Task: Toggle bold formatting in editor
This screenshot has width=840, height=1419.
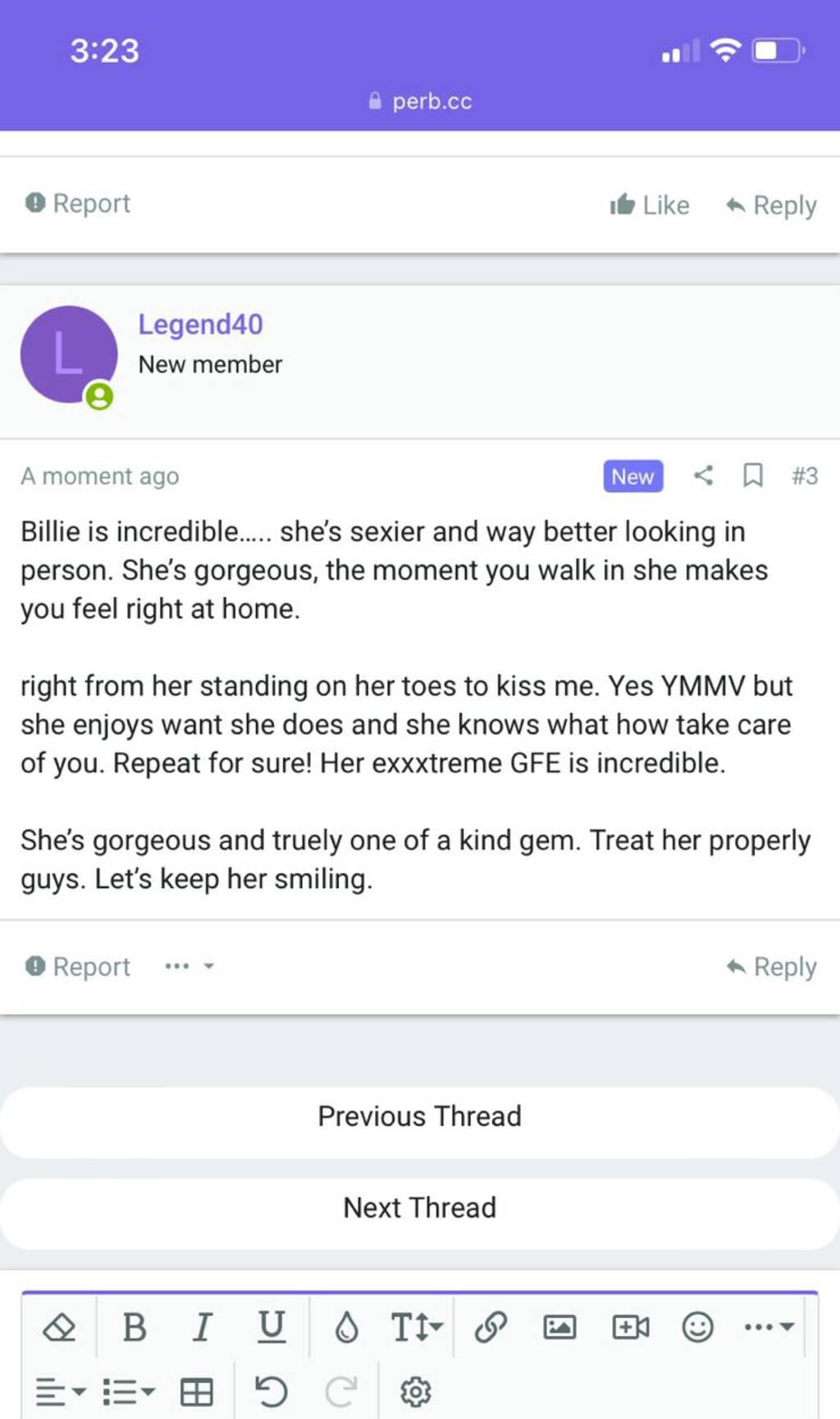Action: (x=135, y=1327)
